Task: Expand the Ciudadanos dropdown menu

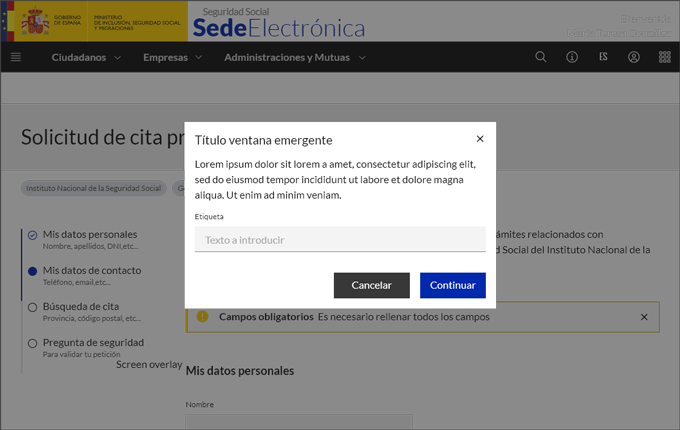Action: pos(86,57)
